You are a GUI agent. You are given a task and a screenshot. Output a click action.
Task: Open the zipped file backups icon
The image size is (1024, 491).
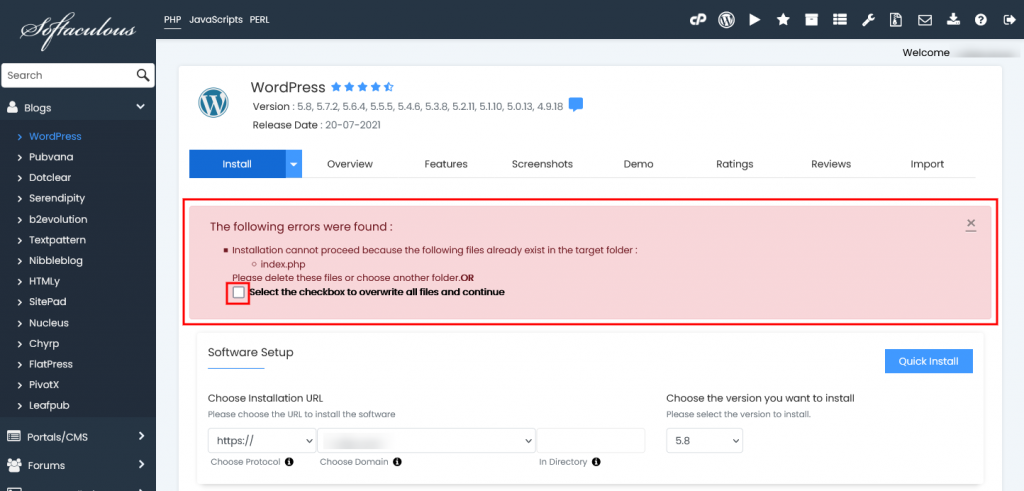tap(896, 20)
